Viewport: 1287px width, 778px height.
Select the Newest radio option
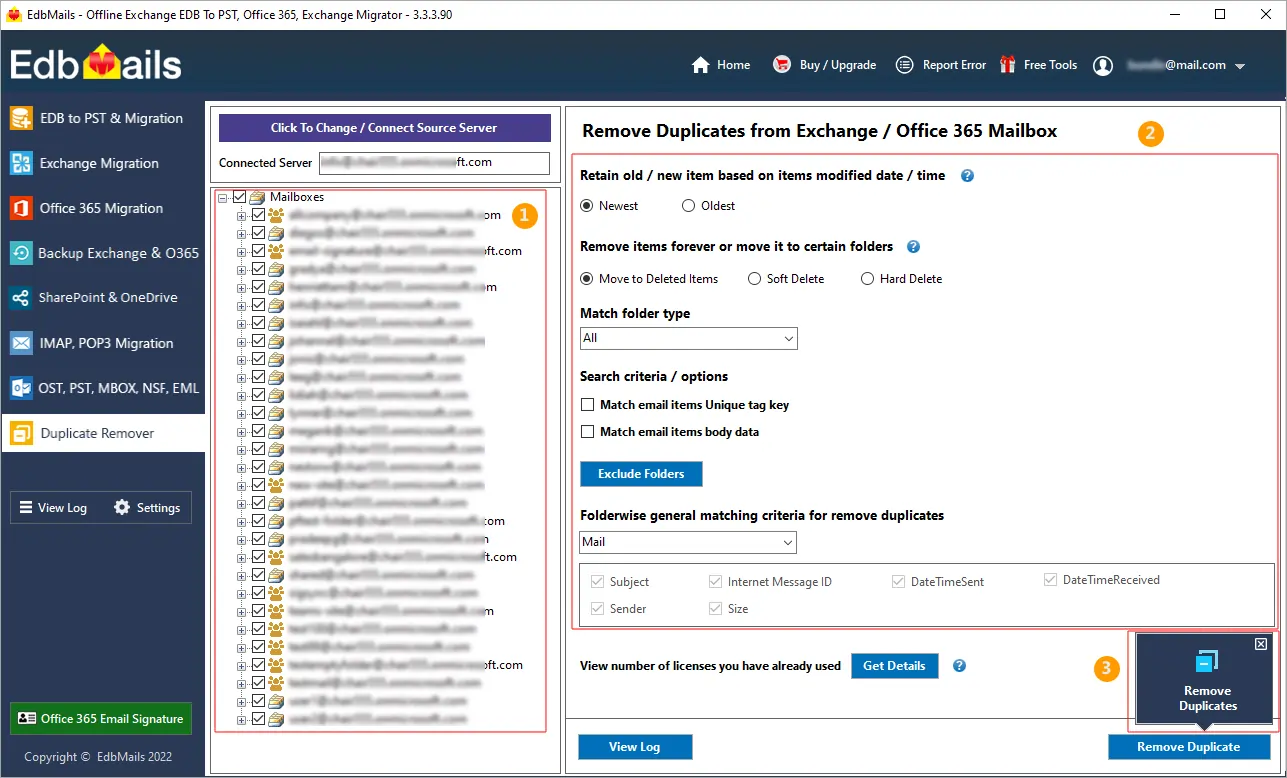(588, 206)
